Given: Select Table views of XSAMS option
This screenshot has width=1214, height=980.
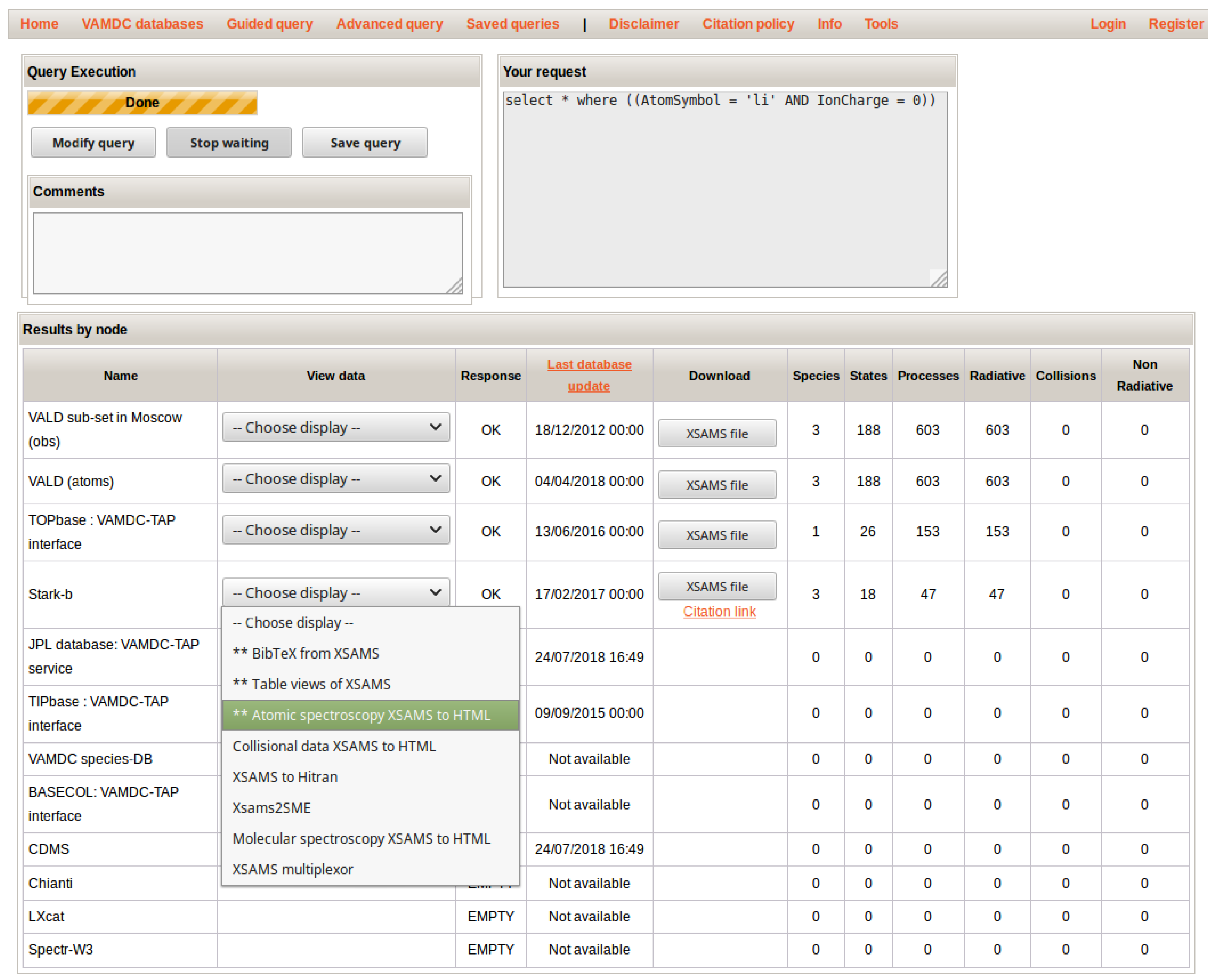Looking at the screenshot, I should coord(312,684).
